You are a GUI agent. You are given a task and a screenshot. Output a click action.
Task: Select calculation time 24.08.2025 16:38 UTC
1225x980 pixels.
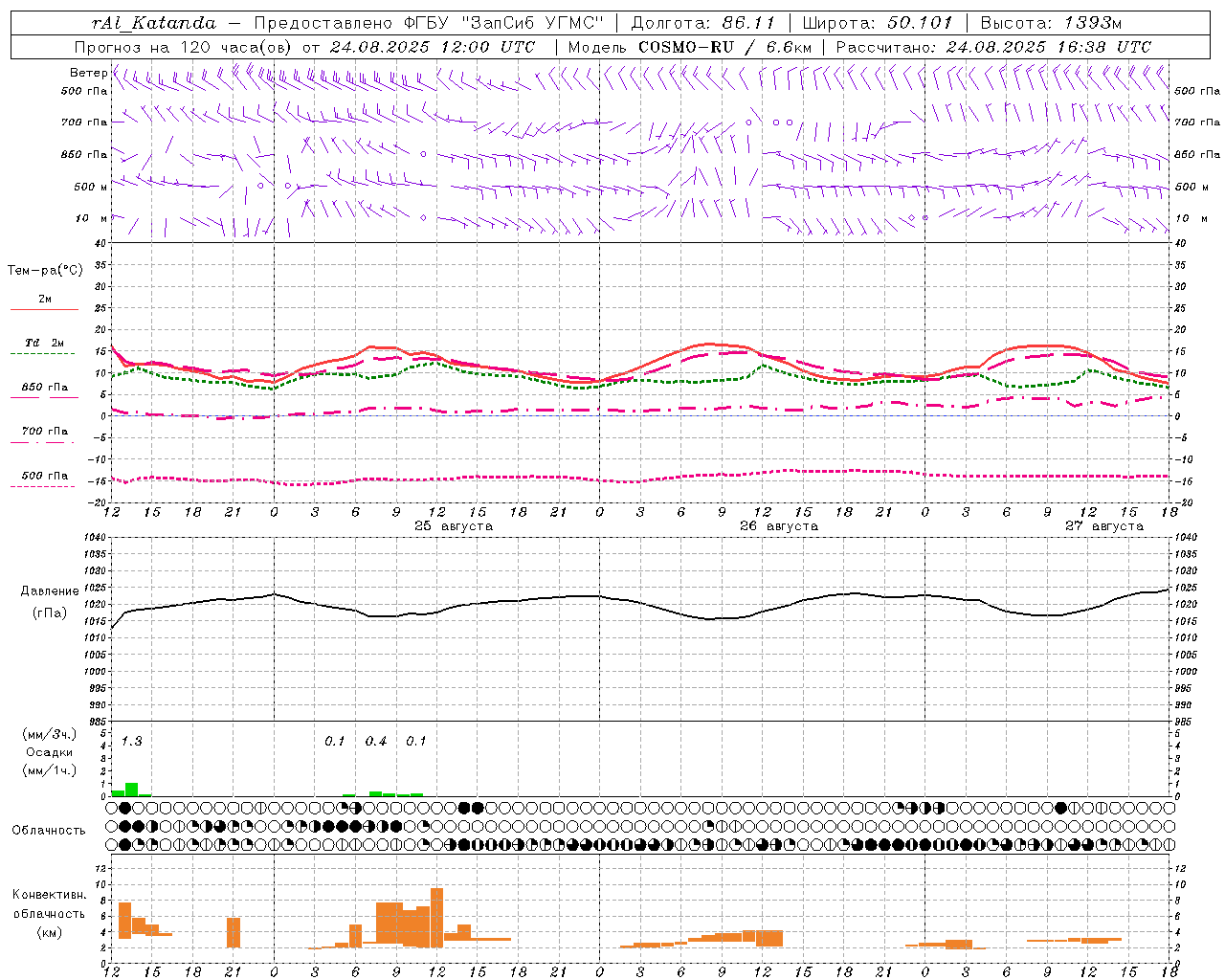(1049, 47)
